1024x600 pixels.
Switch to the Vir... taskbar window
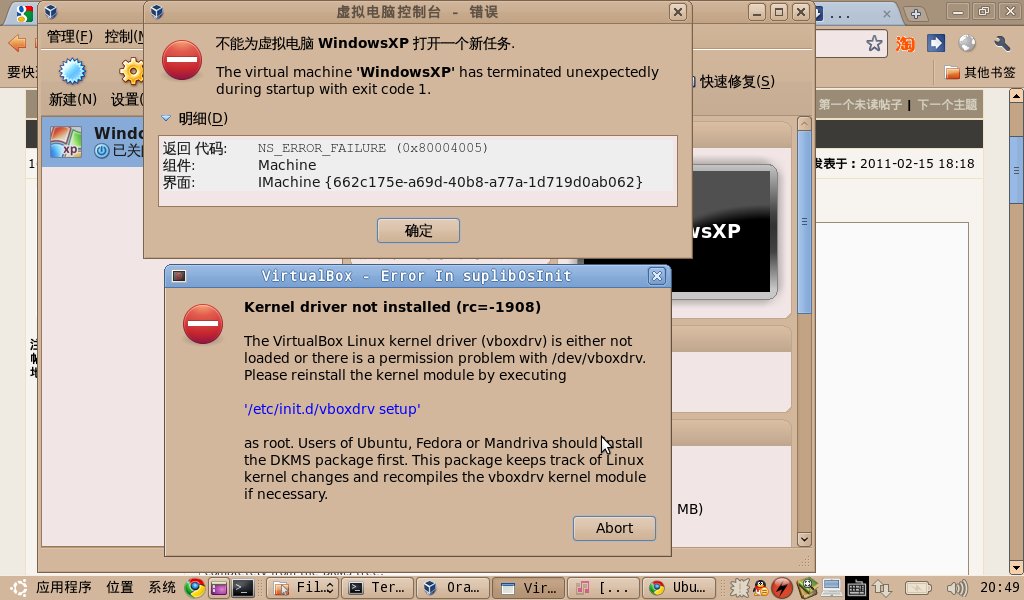pyautogui.click(x=528, y=588)
